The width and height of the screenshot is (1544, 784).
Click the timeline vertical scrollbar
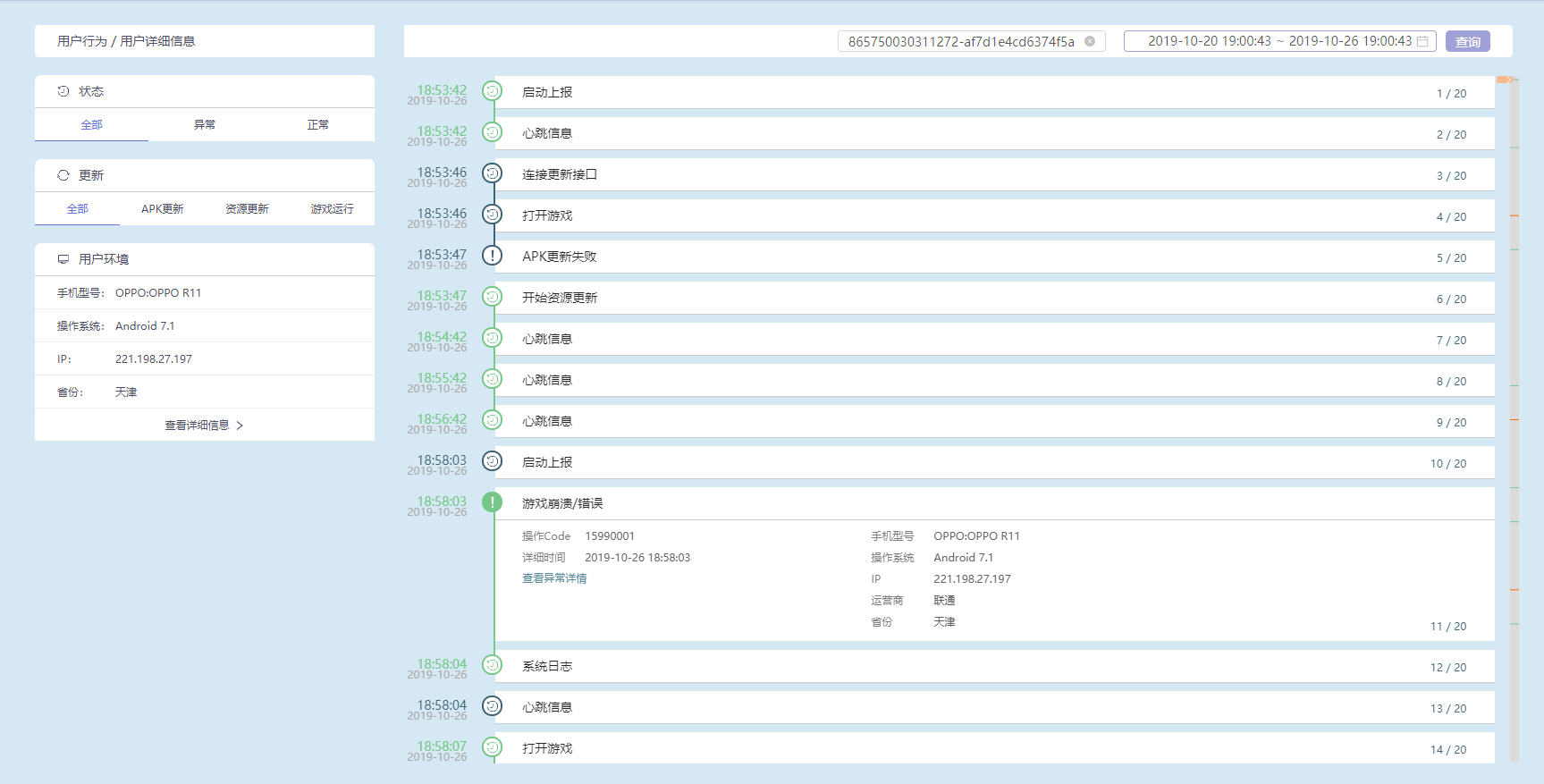click(x=1514, y=420)
